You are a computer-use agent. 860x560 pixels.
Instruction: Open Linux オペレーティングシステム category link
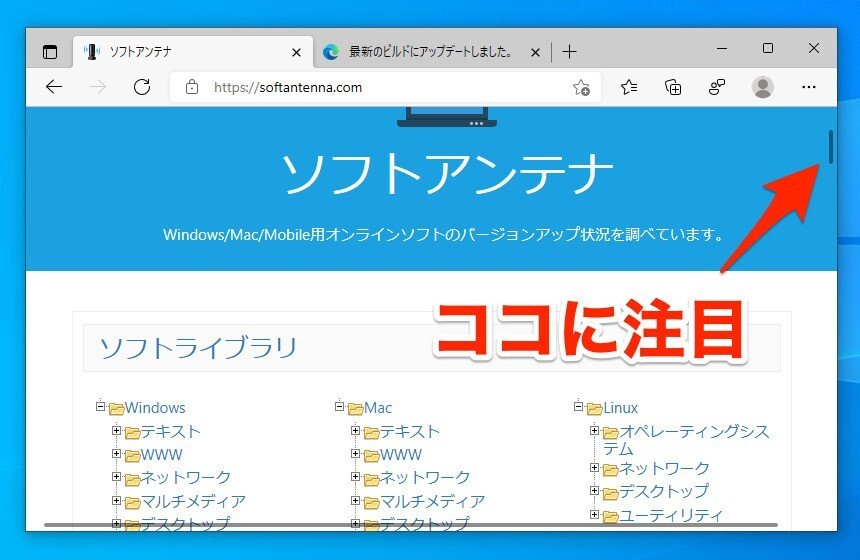pos(687,440)
